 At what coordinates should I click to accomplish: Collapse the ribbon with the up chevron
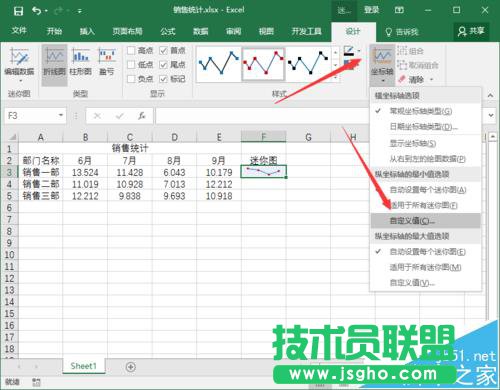tap(490, 95)
